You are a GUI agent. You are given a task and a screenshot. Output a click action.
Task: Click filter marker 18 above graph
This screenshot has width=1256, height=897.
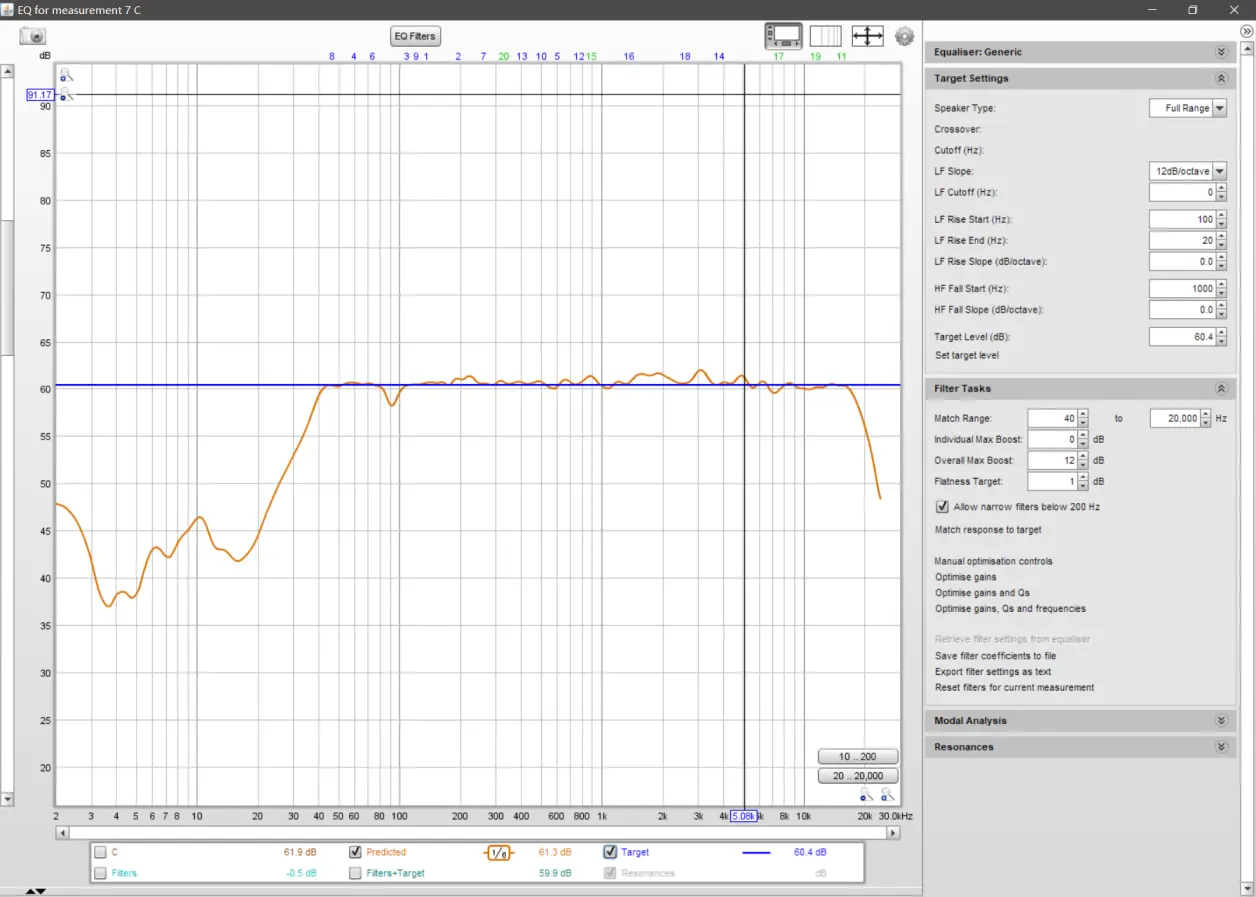[x=685, y=57]
